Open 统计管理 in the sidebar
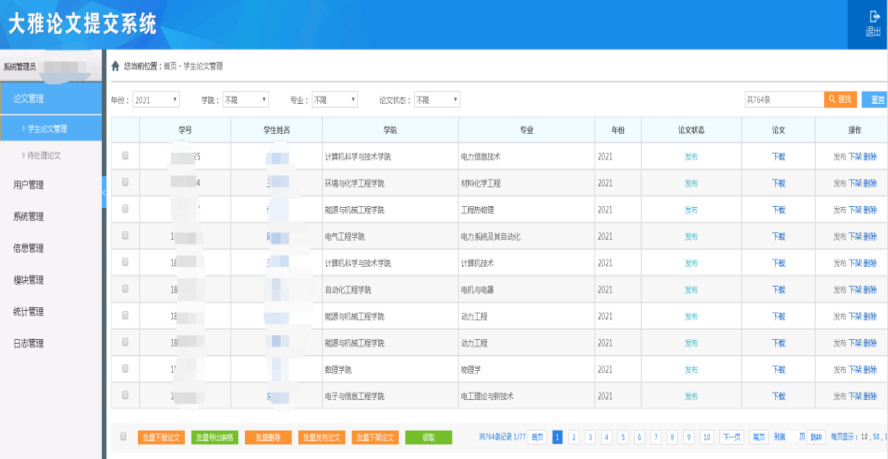Image resolution: width=888 pixels, height=459 pixels. point(29,312)
